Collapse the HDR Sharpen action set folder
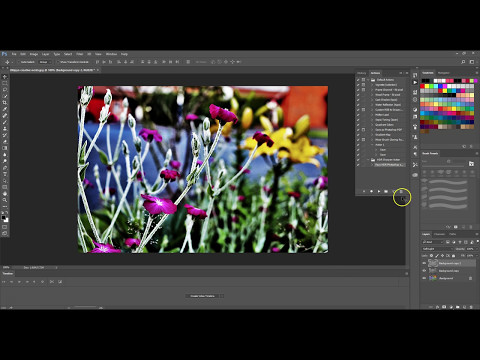Image resolution: width=480 pixels, height=360 pixels. click(x=368, y=160)
